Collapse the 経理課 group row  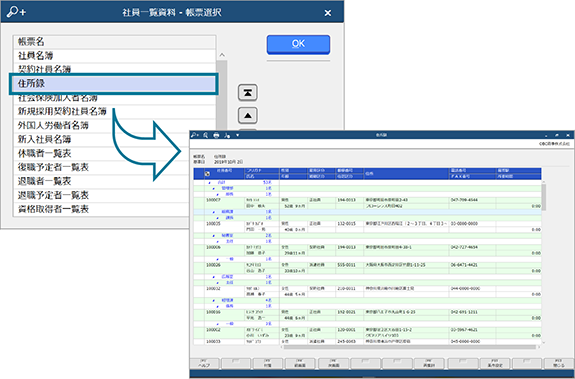pyautogui.click(x=214, y=301)
